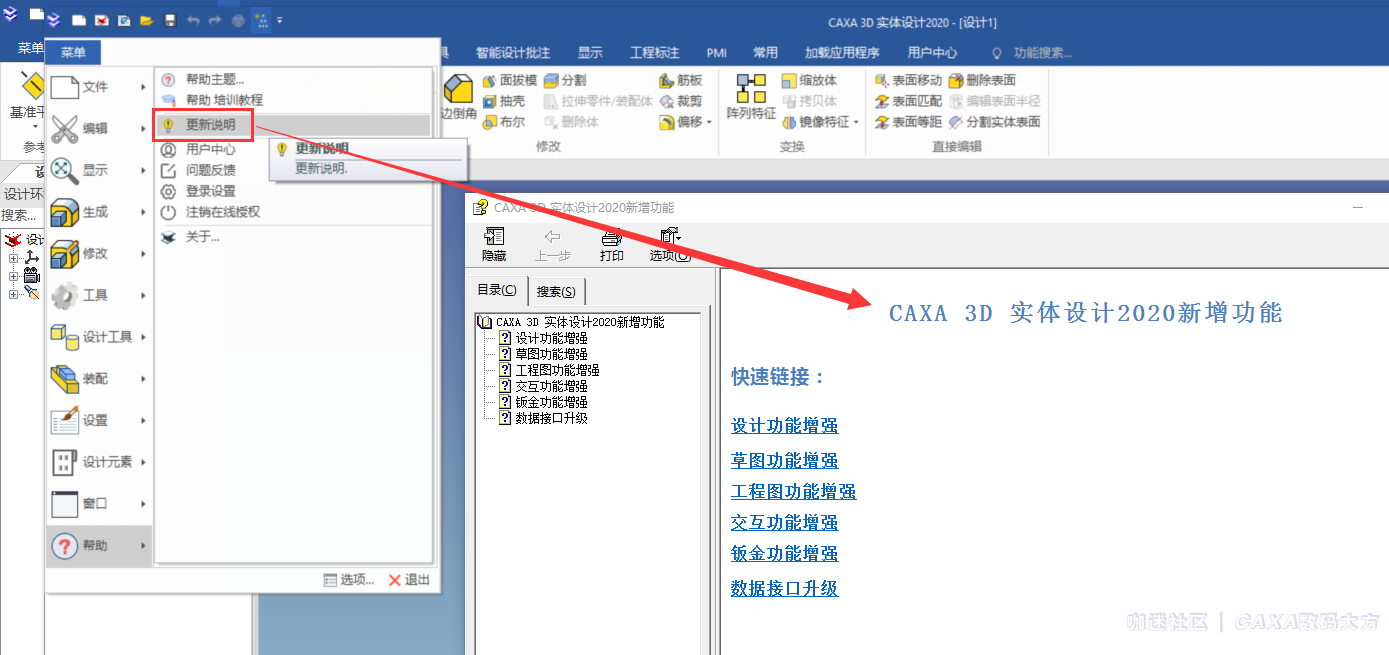The height and width of the screenshot is (655, 1389).
Task: Click 退出 exit button at menu bottom
Action: 410,580
